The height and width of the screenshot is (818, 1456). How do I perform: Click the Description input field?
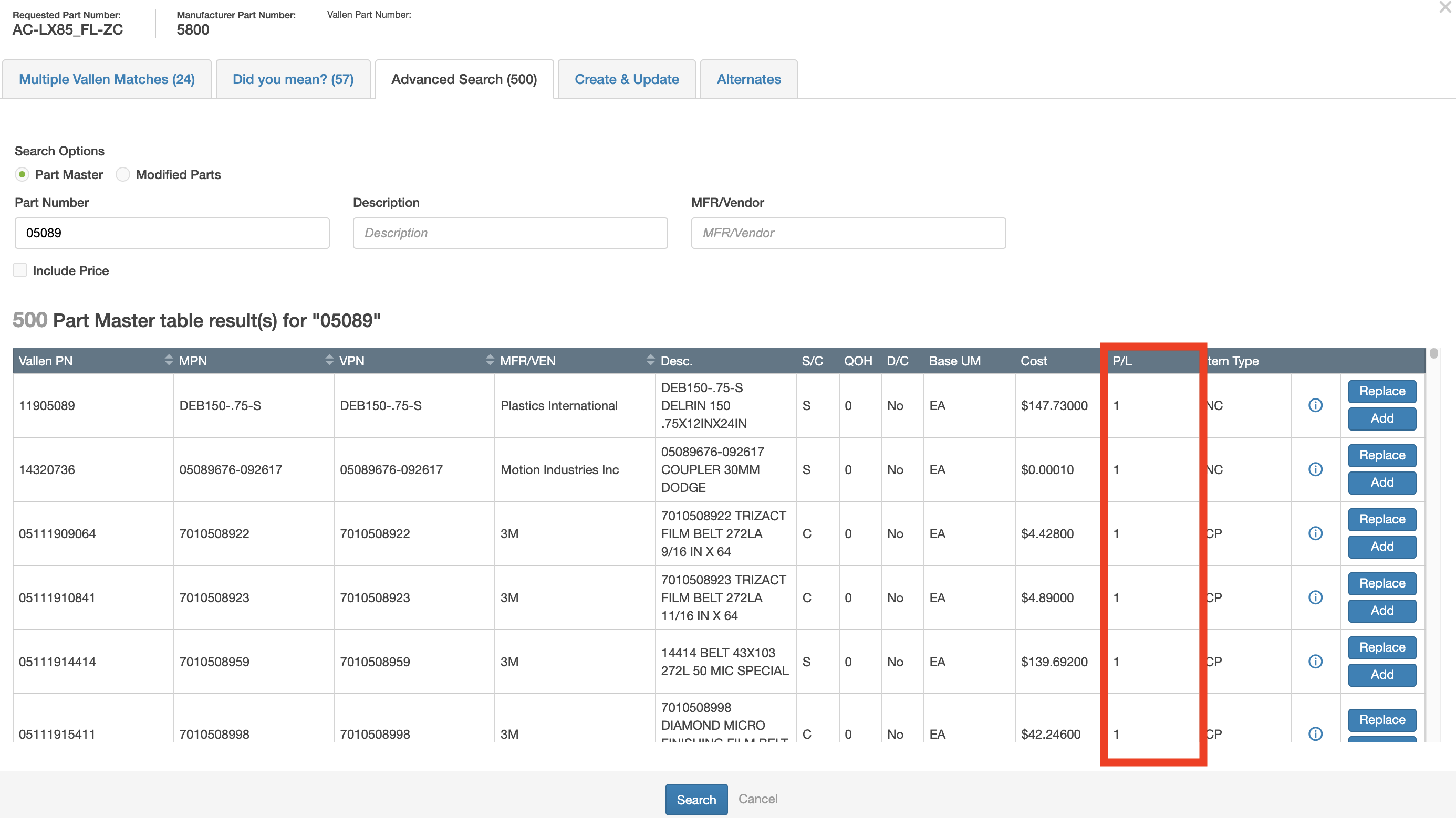click(x=510, y=233)
